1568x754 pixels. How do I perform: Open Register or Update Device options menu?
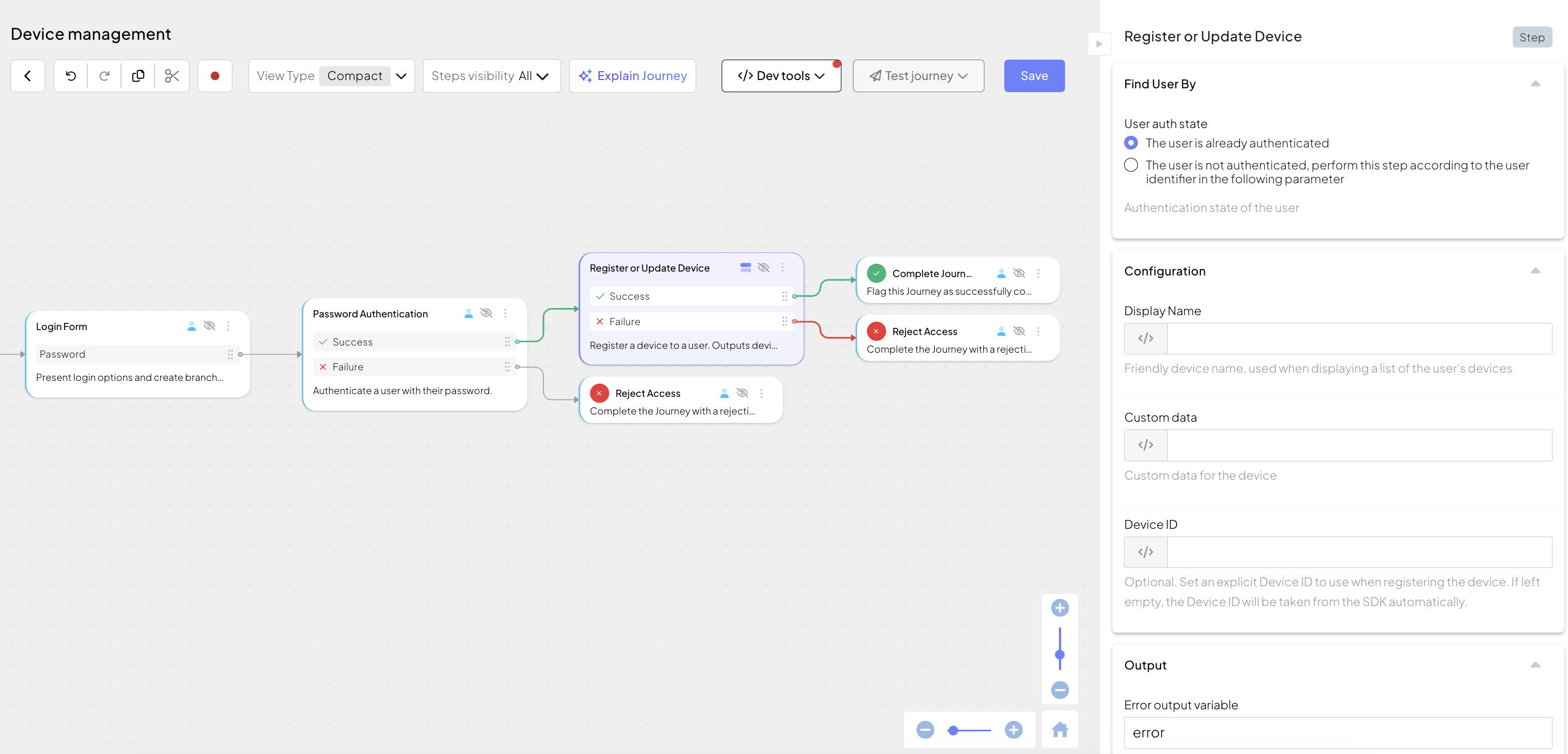[x=782, y=268]
